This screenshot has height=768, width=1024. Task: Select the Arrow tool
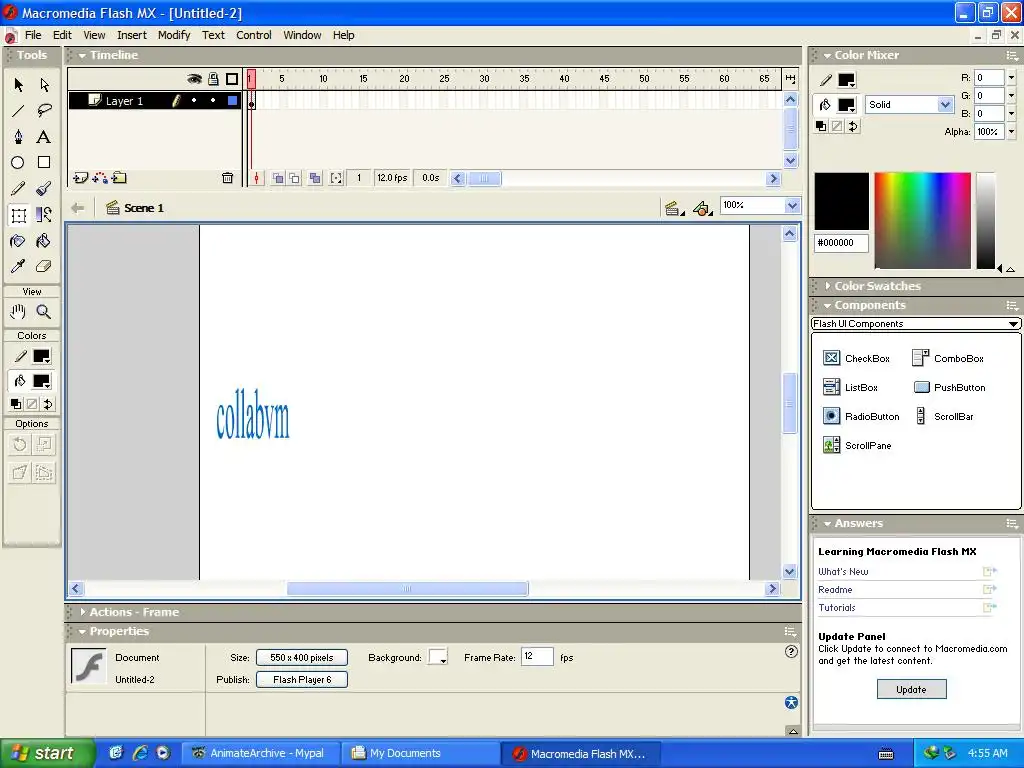click(x=18, y=85)
